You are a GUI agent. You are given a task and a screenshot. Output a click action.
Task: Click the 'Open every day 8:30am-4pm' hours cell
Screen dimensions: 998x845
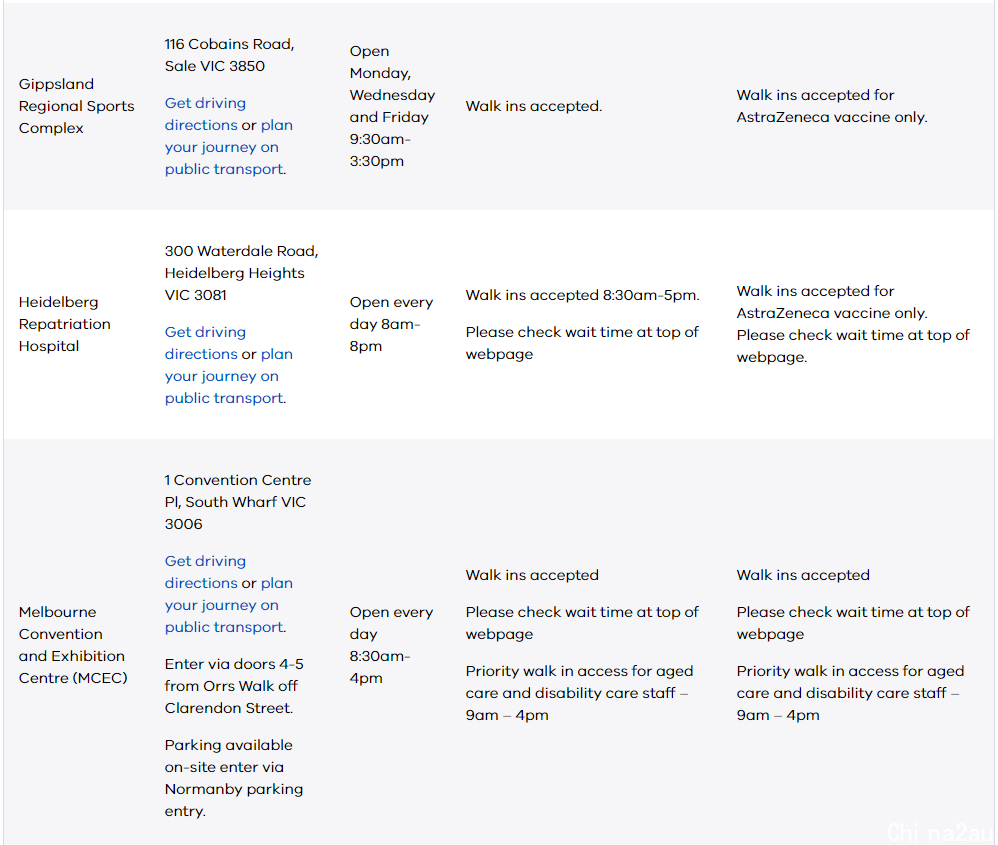point(391,645)
